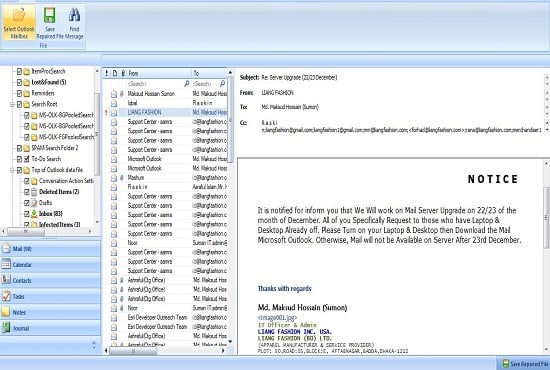550x370 pixels.
Task: Click the Journal pane icon
Action: pos(6,328)
